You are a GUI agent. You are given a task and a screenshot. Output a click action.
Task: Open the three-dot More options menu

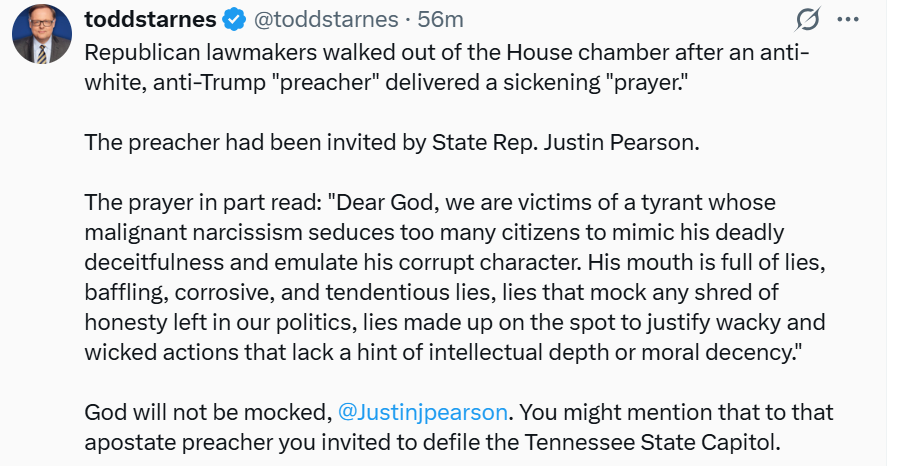847,19
